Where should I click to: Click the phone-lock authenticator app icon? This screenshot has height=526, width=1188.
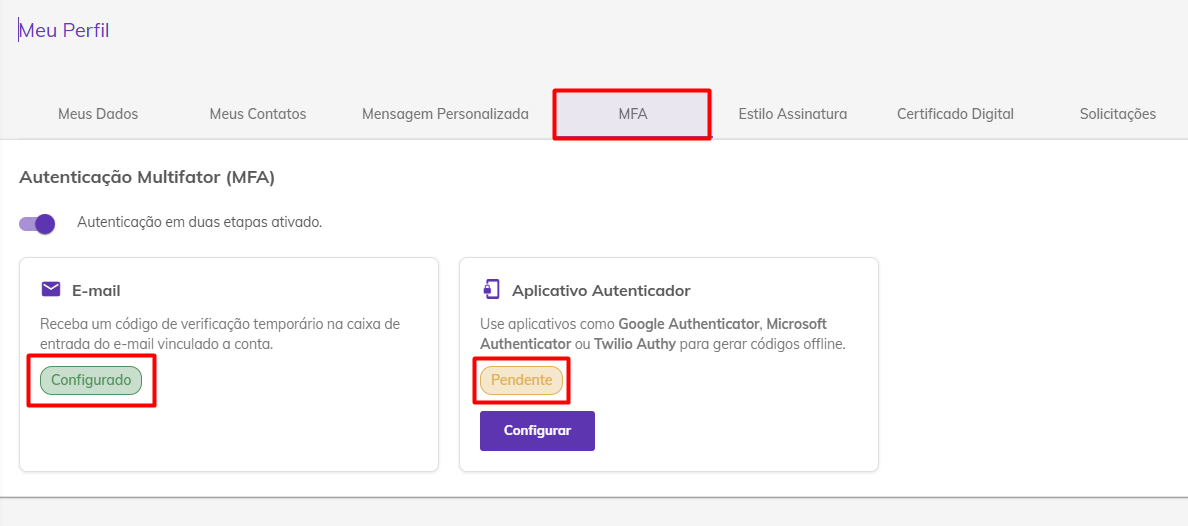[491, 290]
